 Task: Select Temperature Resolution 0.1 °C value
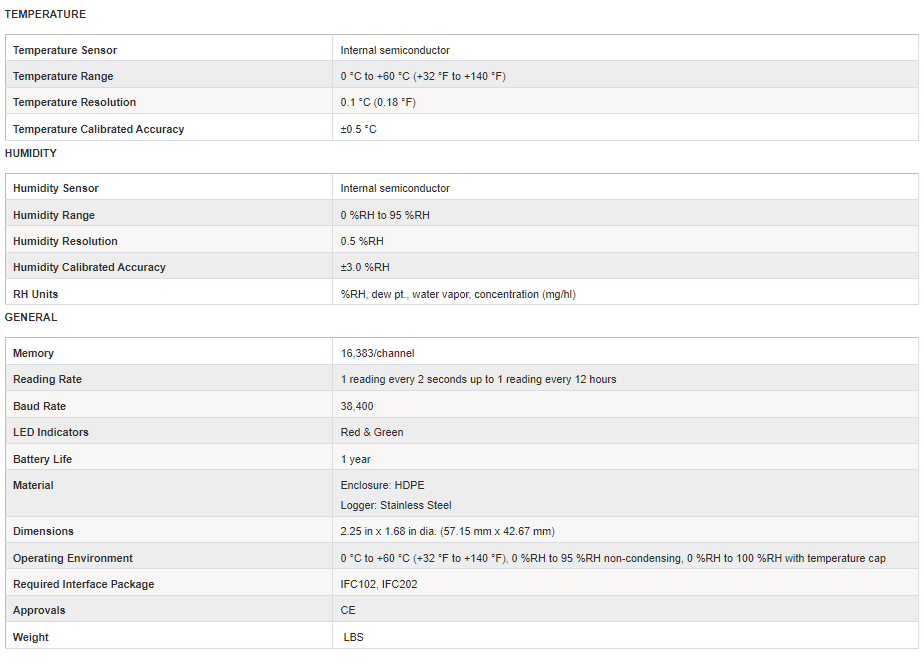coord(378,102)
